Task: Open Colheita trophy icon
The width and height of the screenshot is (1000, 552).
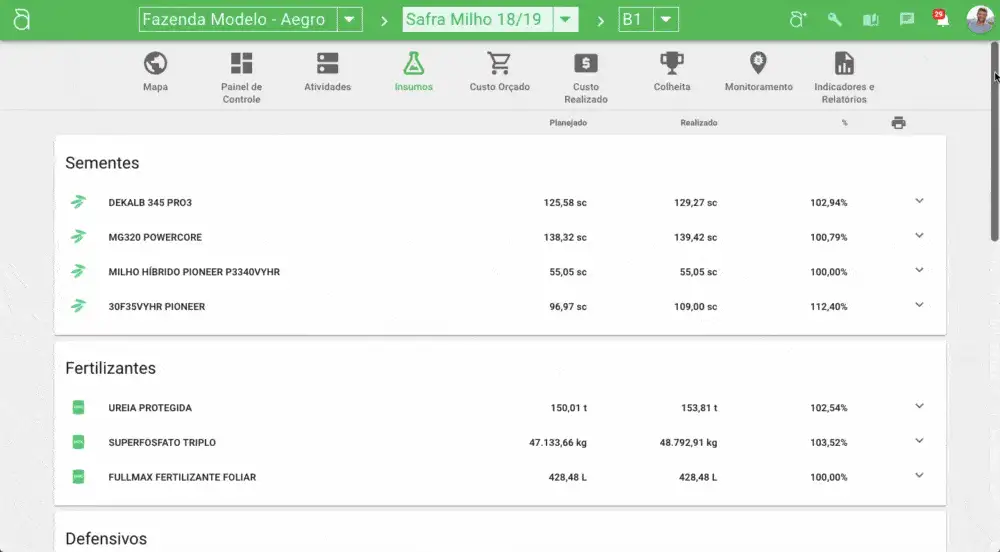Action: [672, 65]
